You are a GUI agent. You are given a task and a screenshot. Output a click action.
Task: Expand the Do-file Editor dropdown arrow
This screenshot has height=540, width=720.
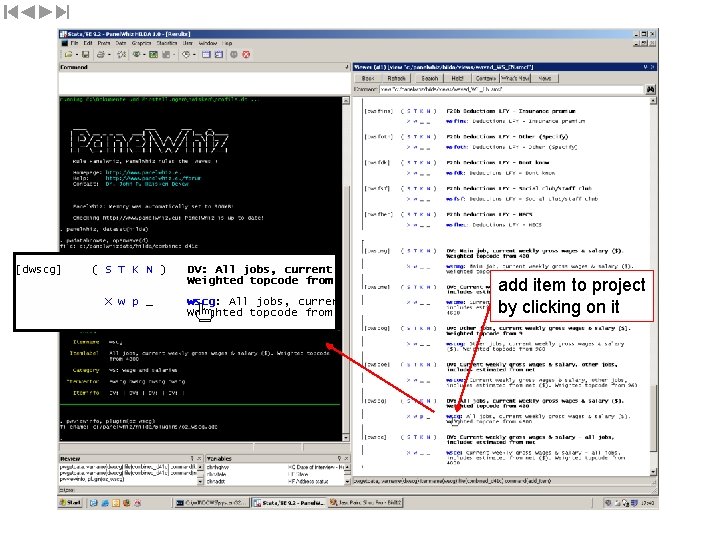(x=194, y=55)
